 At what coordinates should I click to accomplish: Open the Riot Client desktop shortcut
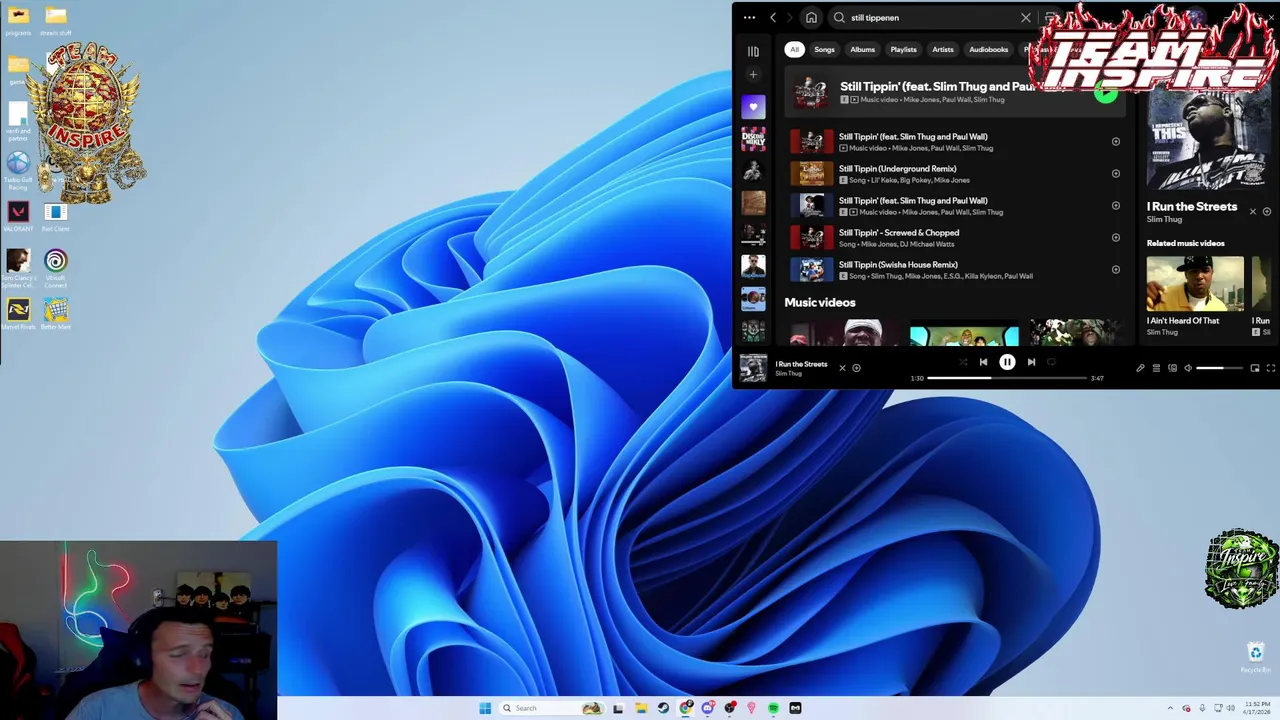pos(55,216)
